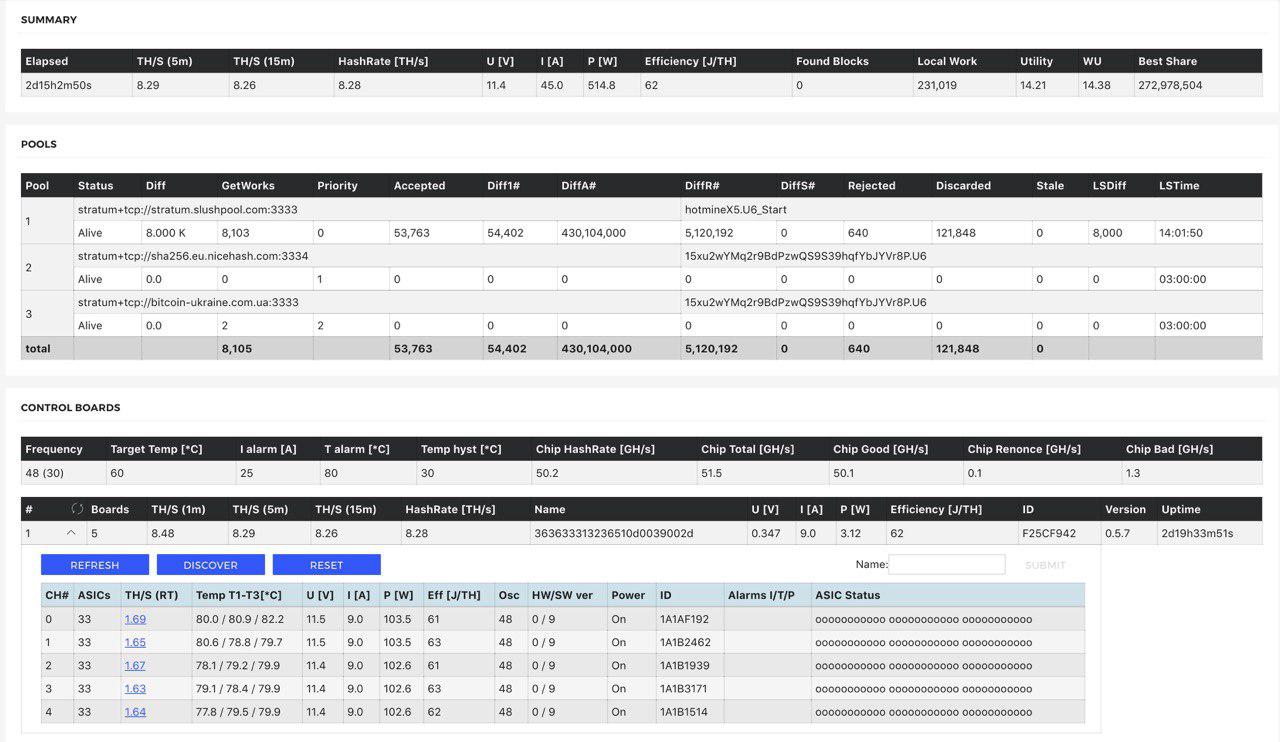Click the total row GetWorks value 8,105

click(x=236, y=349)
